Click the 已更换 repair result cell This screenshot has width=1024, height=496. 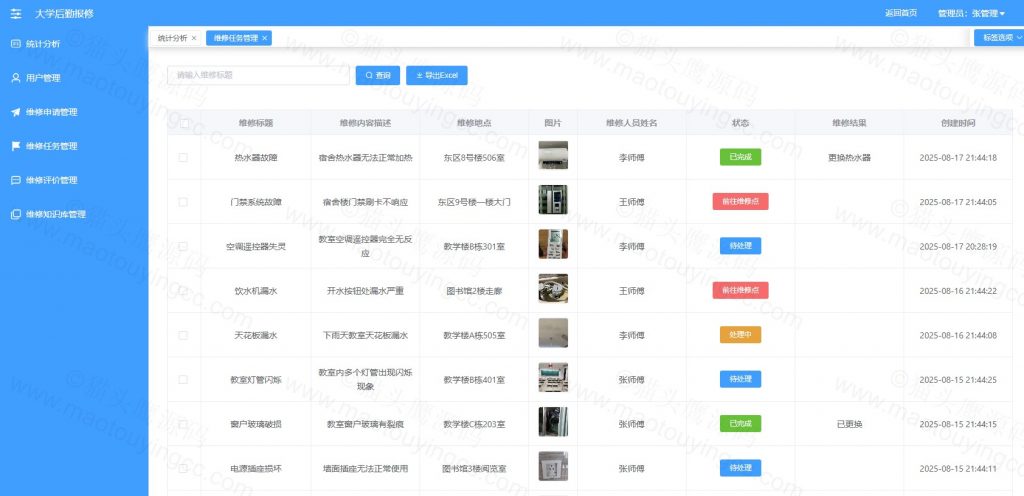click(850, 424)
